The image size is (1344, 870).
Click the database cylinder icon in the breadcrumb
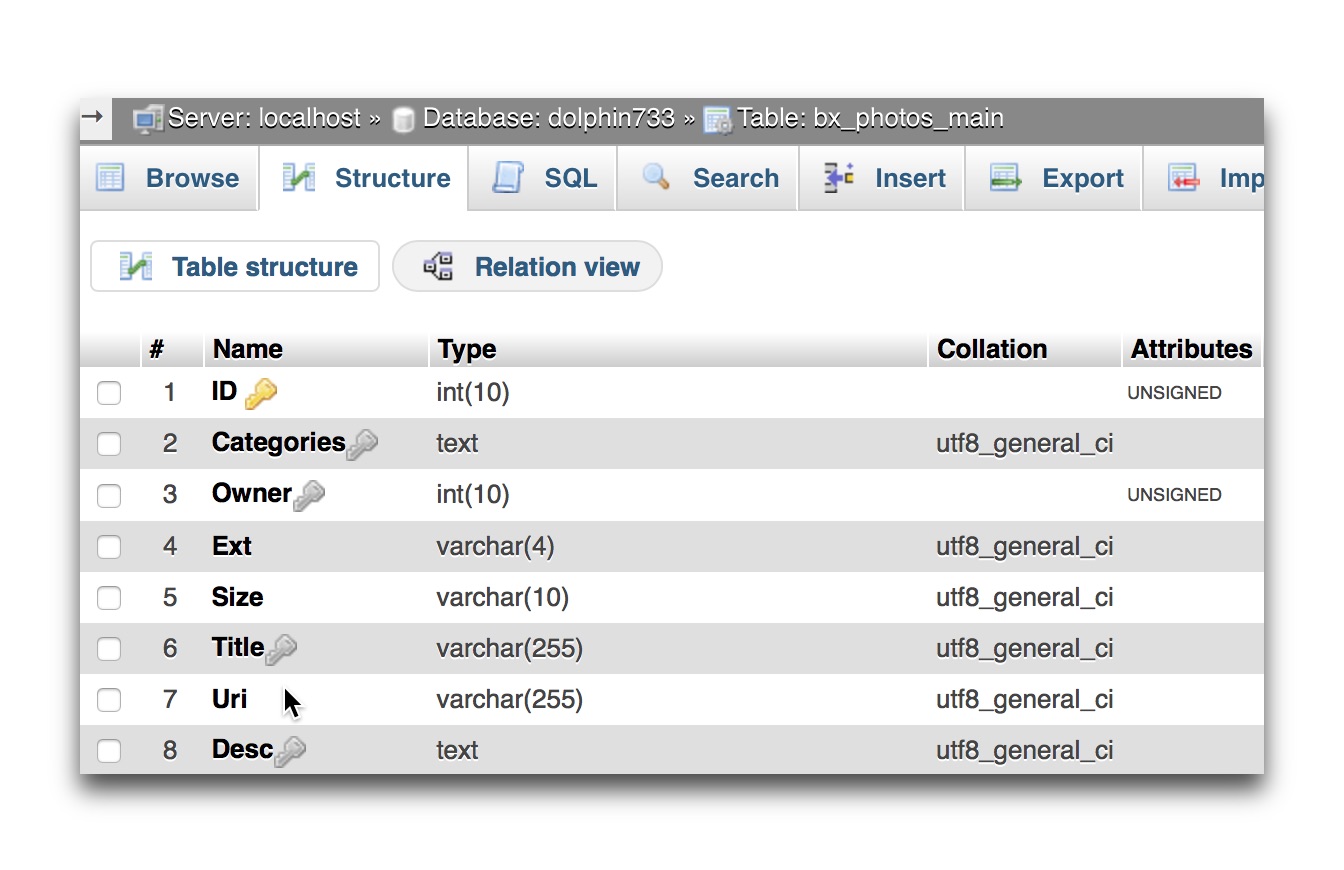(x=403, y=120)
